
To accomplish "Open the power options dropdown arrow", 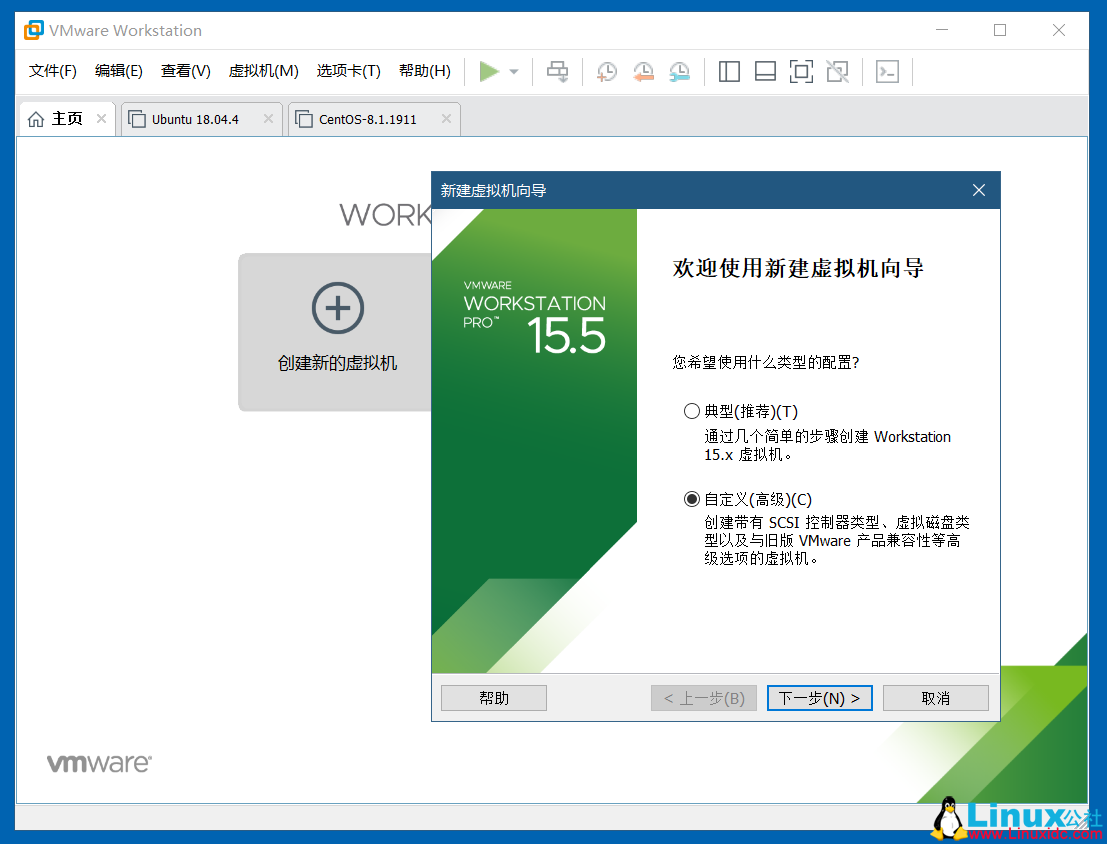I will (513, 71).
